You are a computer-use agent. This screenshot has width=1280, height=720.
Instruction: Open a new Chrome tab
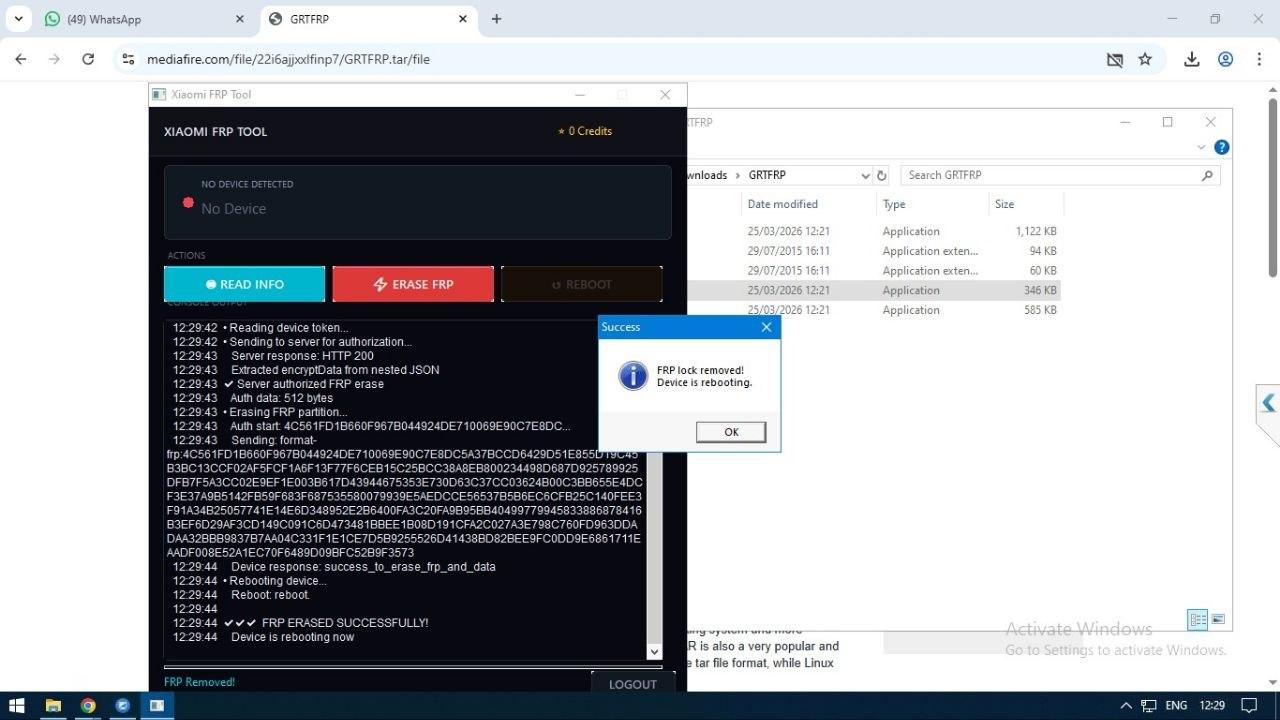tap(496, 19)
